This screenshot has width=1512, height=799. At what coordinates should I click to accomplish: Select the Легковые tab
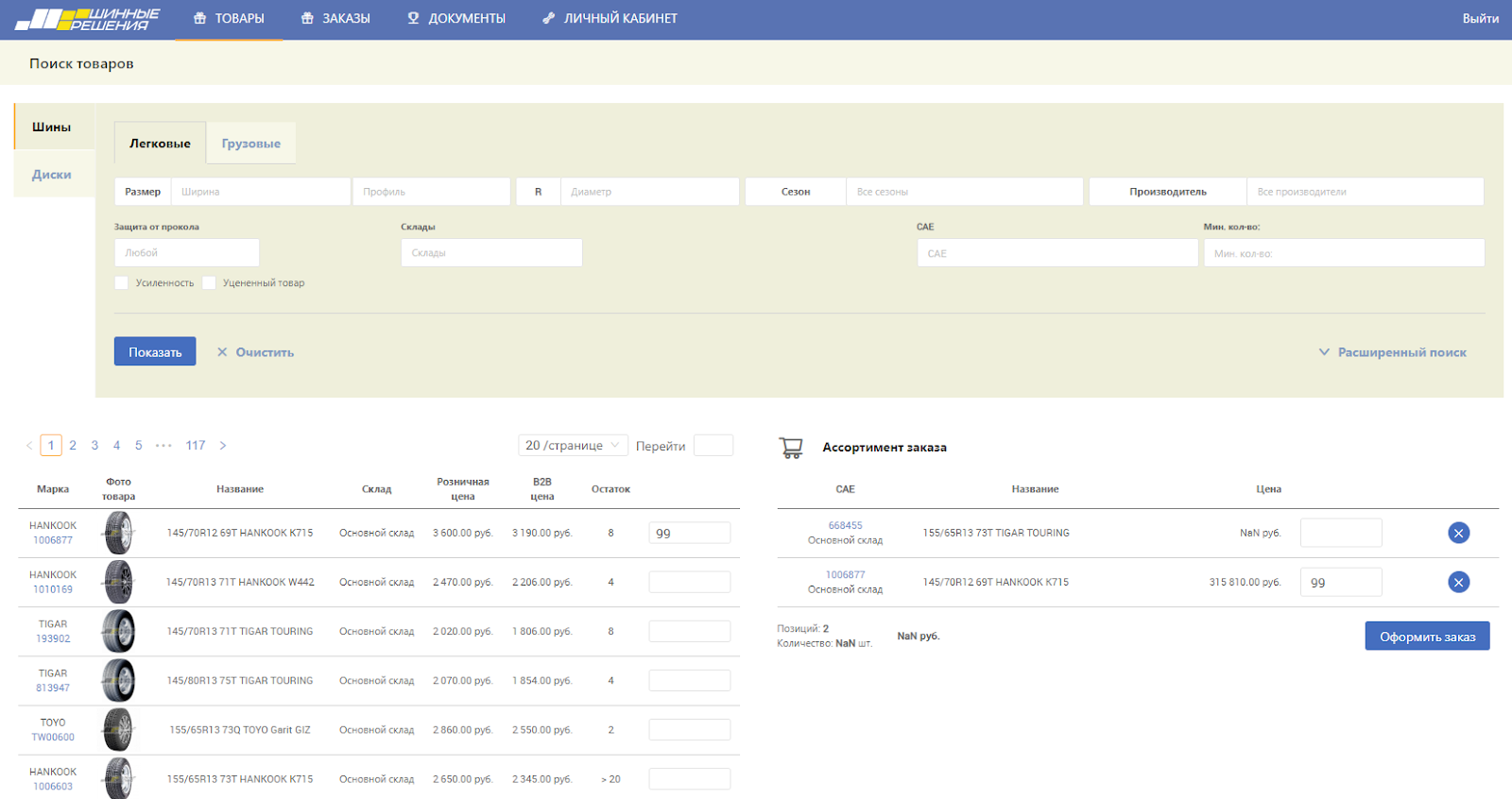tap(160, 144)
